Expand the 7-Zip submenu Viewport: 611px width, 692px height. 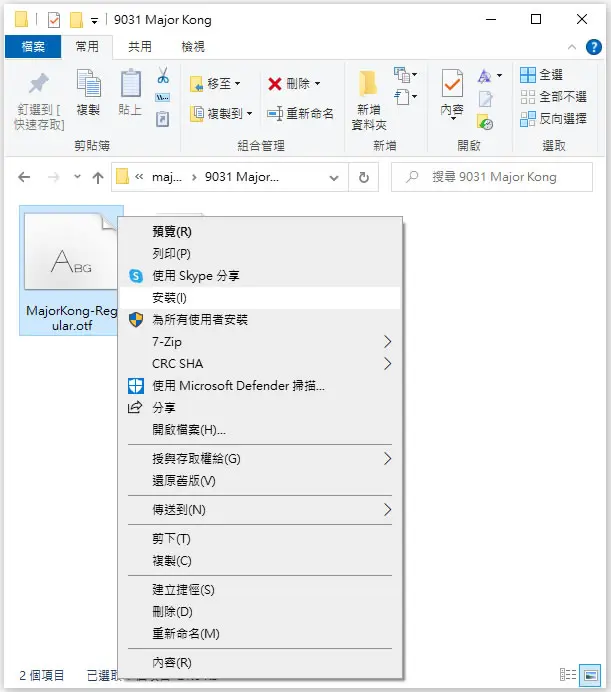[x=260, y=342]
